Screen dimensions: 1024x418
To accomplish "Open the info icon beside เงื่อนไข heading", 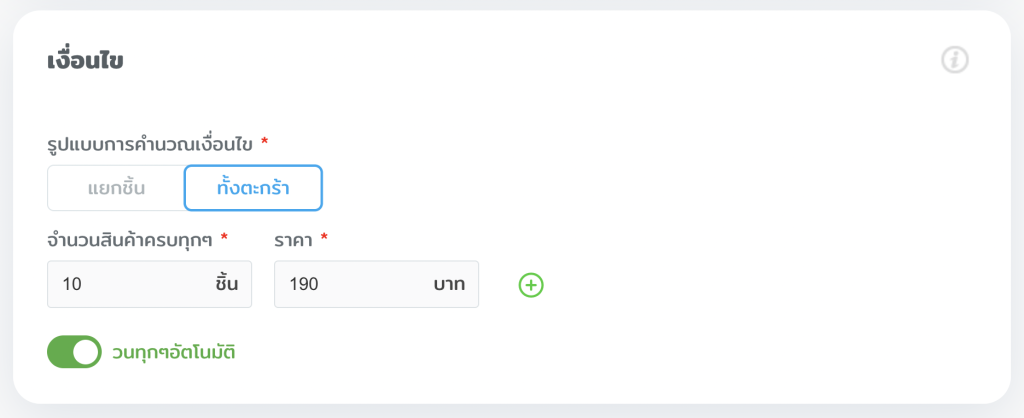I will tap(955, 60).
